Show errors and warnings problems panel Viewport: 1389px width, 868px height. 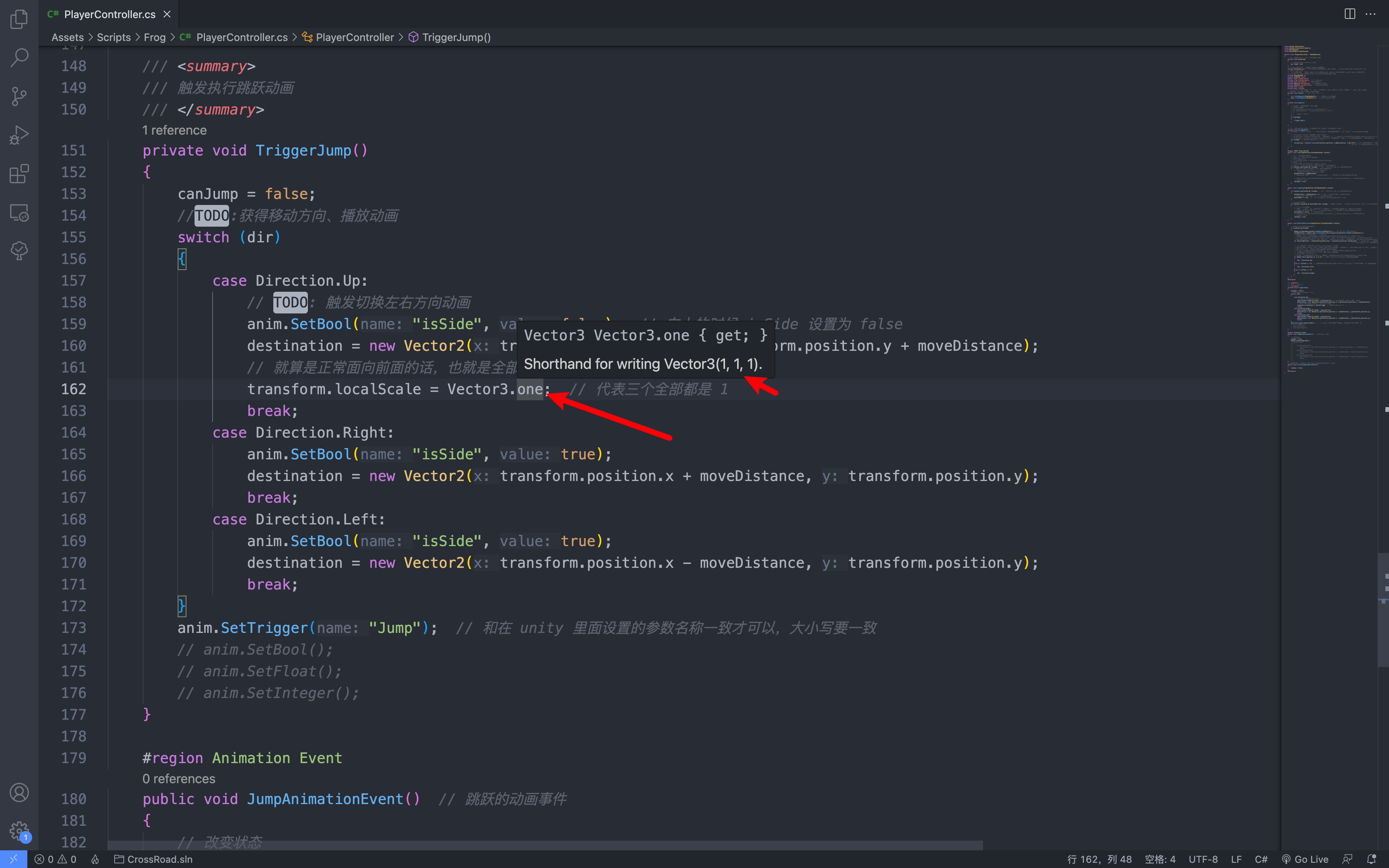tap(55, 859)
